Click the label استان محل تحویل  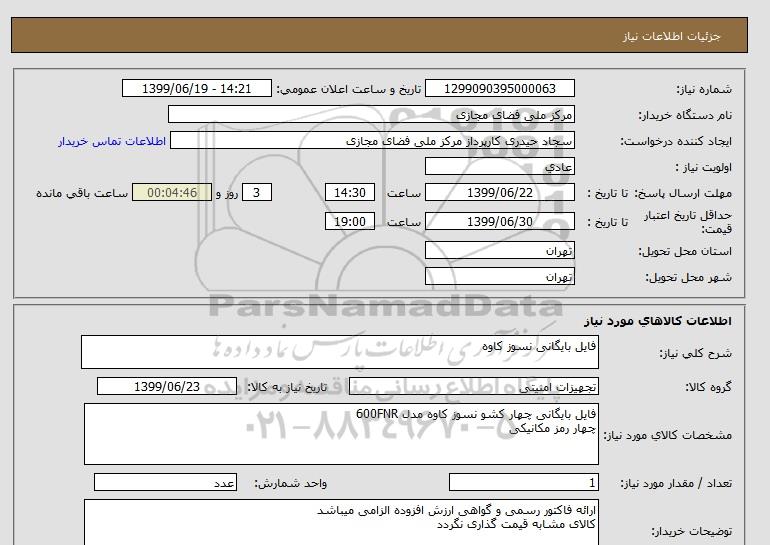[x=685, y=251]
